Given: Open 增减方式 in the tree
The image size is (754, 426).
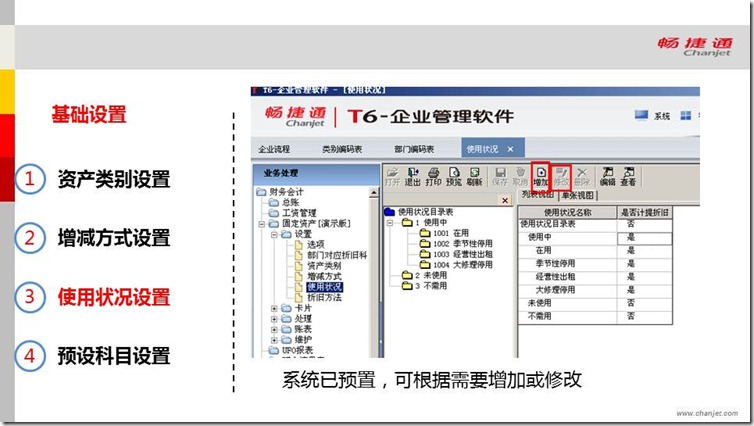Looking at the screenshot, I should (325, 276).
